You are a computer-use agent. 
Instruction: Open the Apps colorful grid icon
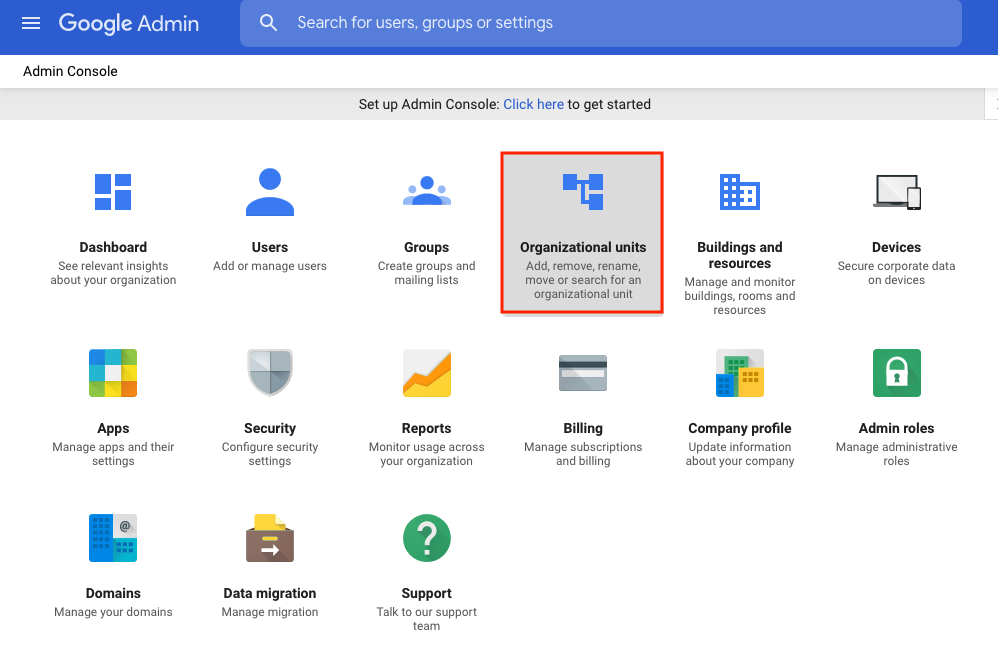[x=113, y=373]
